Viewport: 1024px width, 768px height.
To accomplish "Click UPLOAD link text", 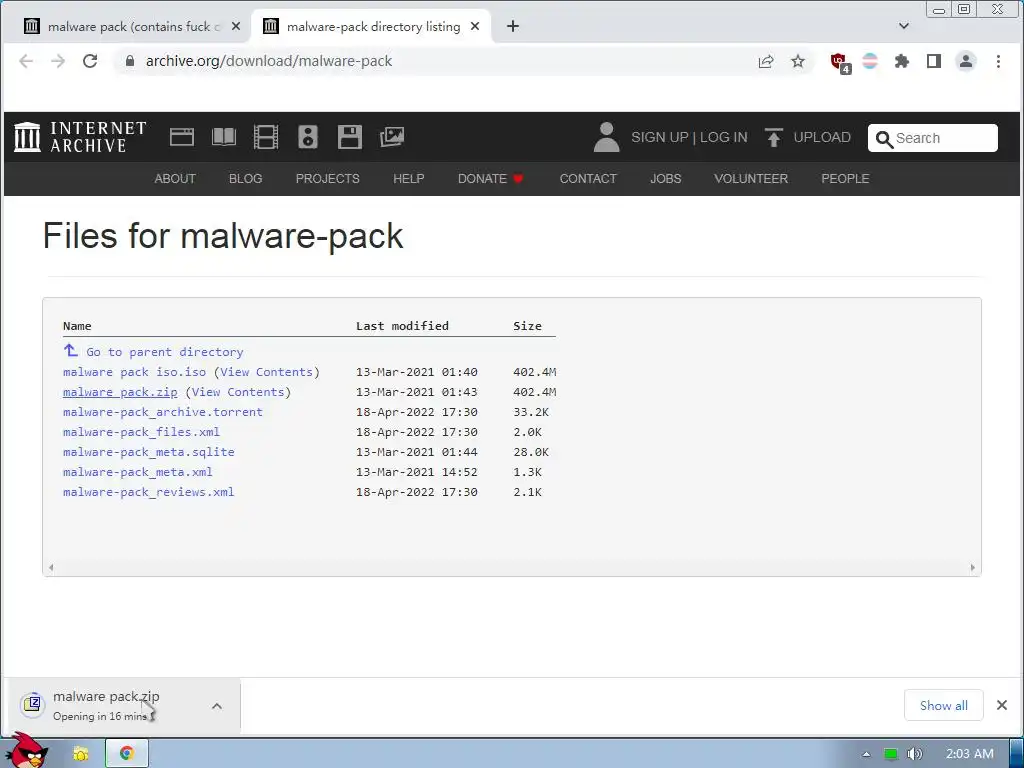I will (x=822, y=137).
